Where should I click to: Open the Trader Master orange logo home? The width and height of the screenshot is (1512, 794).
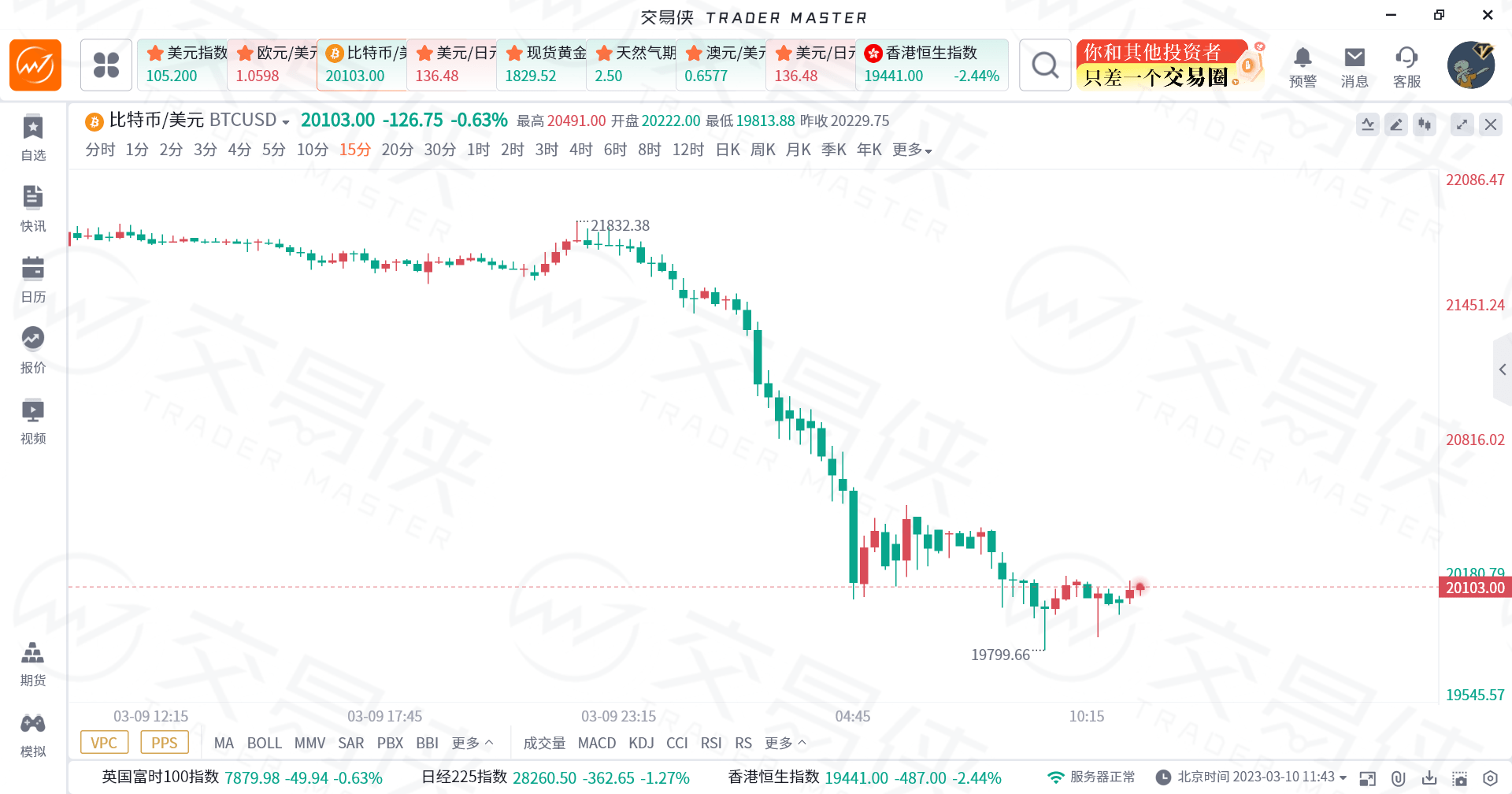pos(35,65)
